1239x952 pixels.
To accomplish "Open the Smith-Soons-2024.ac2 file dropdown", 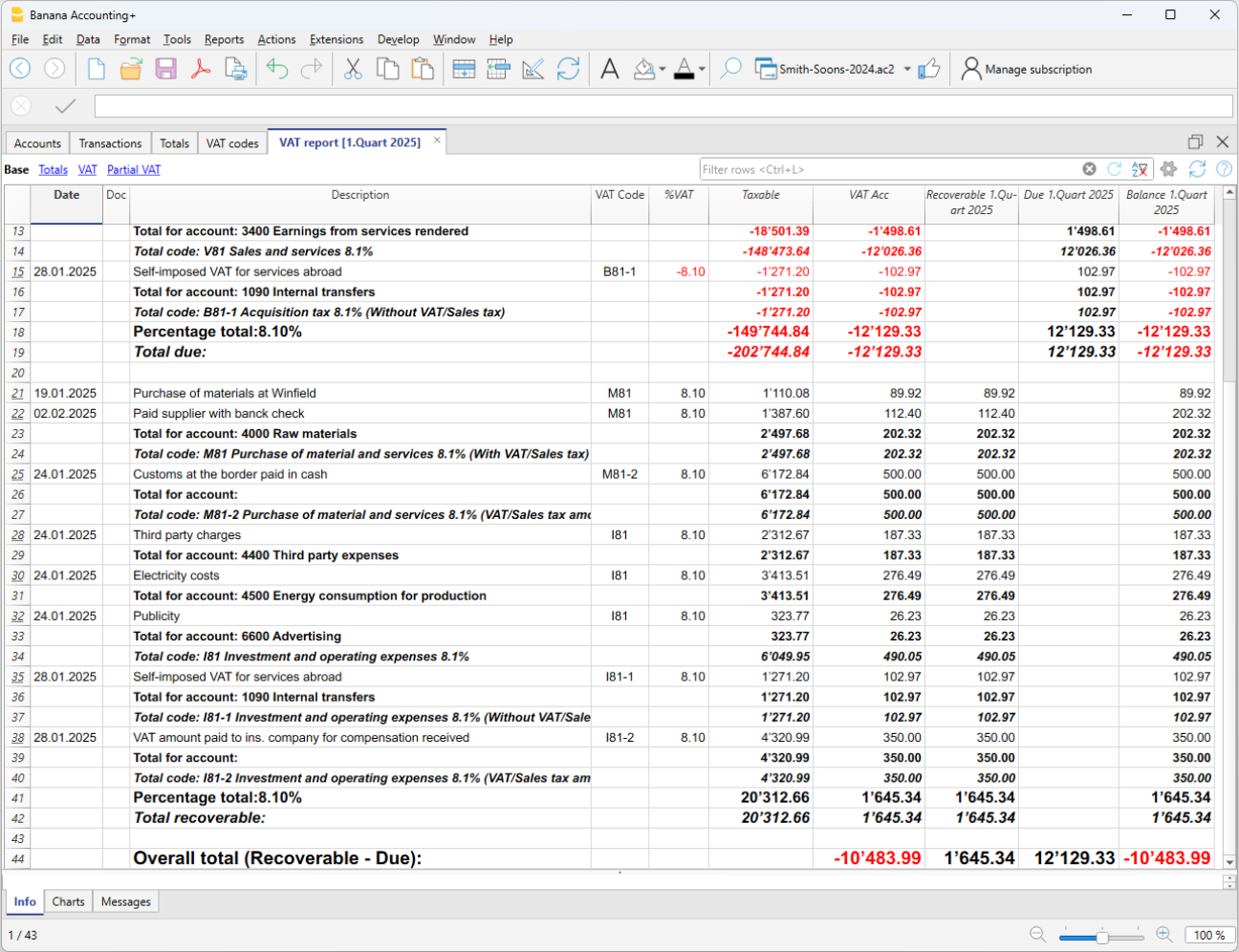I will [x=907, y=69].
